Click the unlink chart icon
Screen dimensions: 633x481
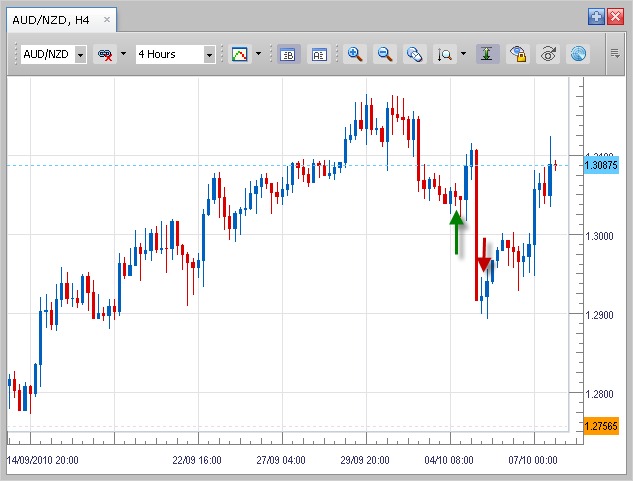pos(105,54)
